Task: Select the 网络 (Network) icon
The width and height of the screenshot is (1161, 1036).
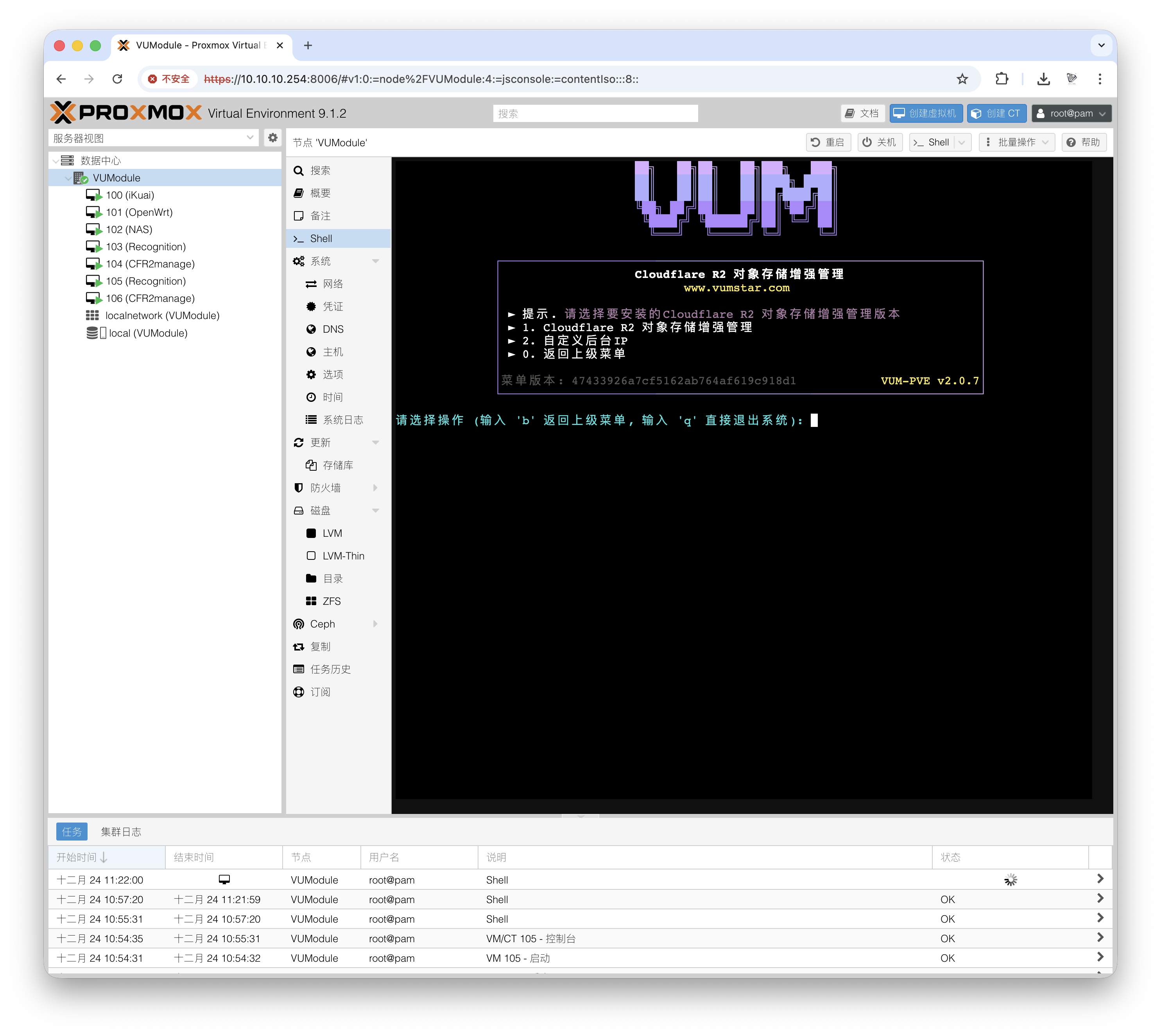Action: click(311, 283)
